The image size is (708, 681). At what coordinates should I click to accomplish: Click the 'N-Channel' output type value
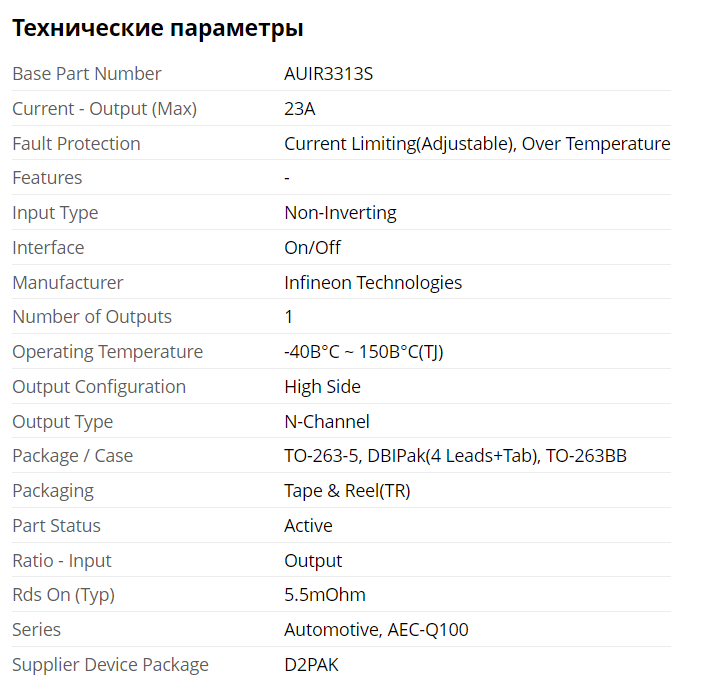coord(327,422)
